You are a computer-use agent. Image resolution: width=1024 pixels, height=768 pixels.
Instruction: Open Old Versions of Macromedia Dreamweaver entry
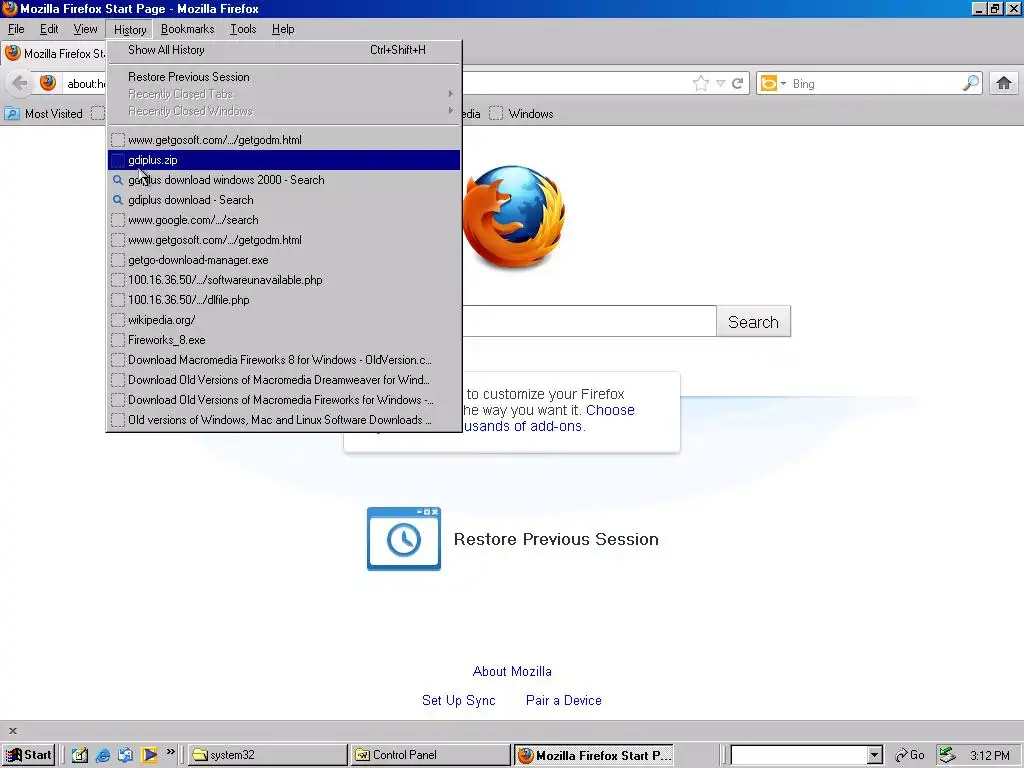(284, 380)
